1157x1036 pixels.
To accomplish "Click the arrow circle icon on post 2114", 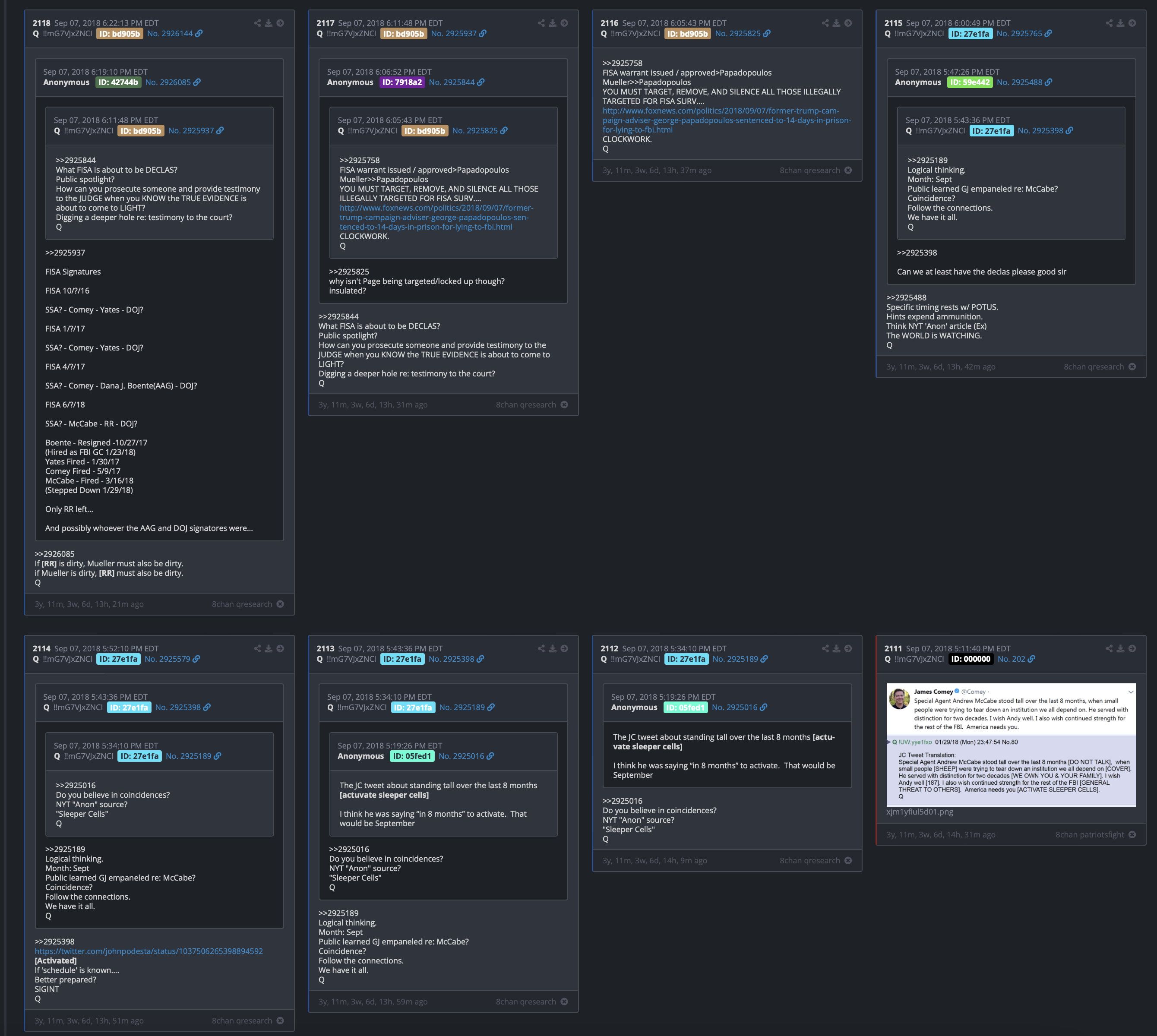I will click(280, 648).
